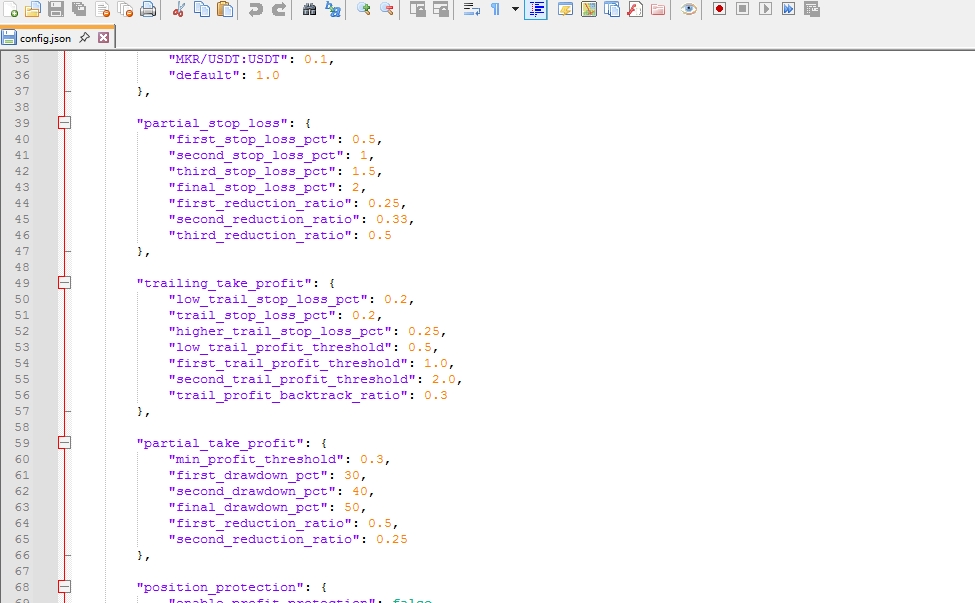Open the user defined language dialog

pyautogui.click(x=565, y=9)
